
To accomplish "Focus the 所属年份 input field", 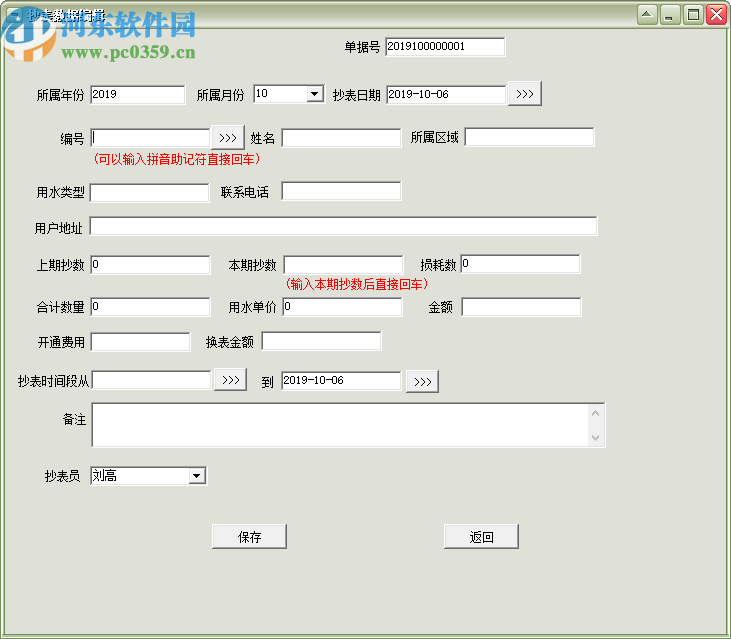I will (138, 95).
